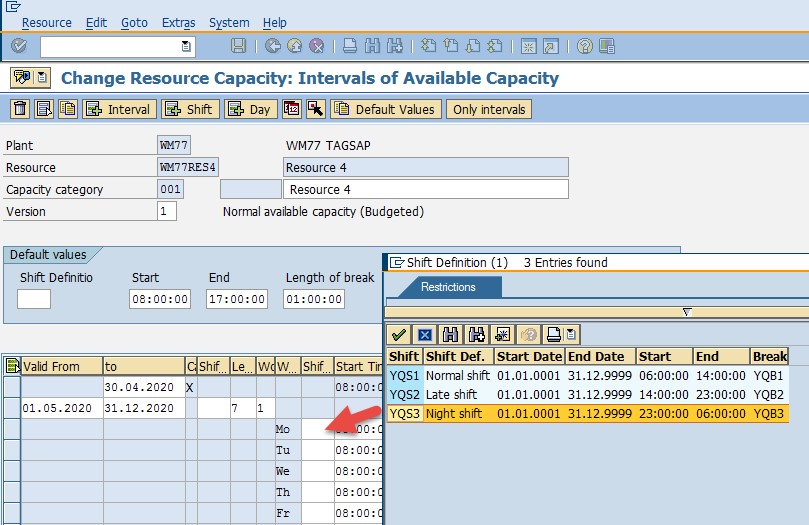Click the yellow Help question mark icon

(585, 46)
